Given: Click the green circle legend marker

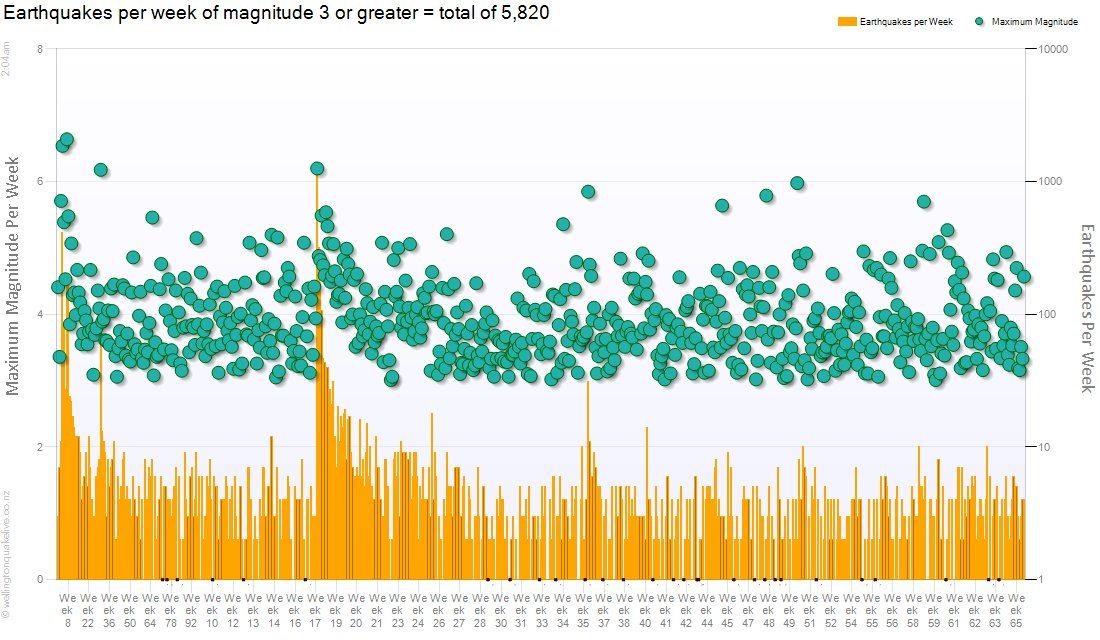Looking at the screenshot, I should pyautogui.click(x=979, y=21).
